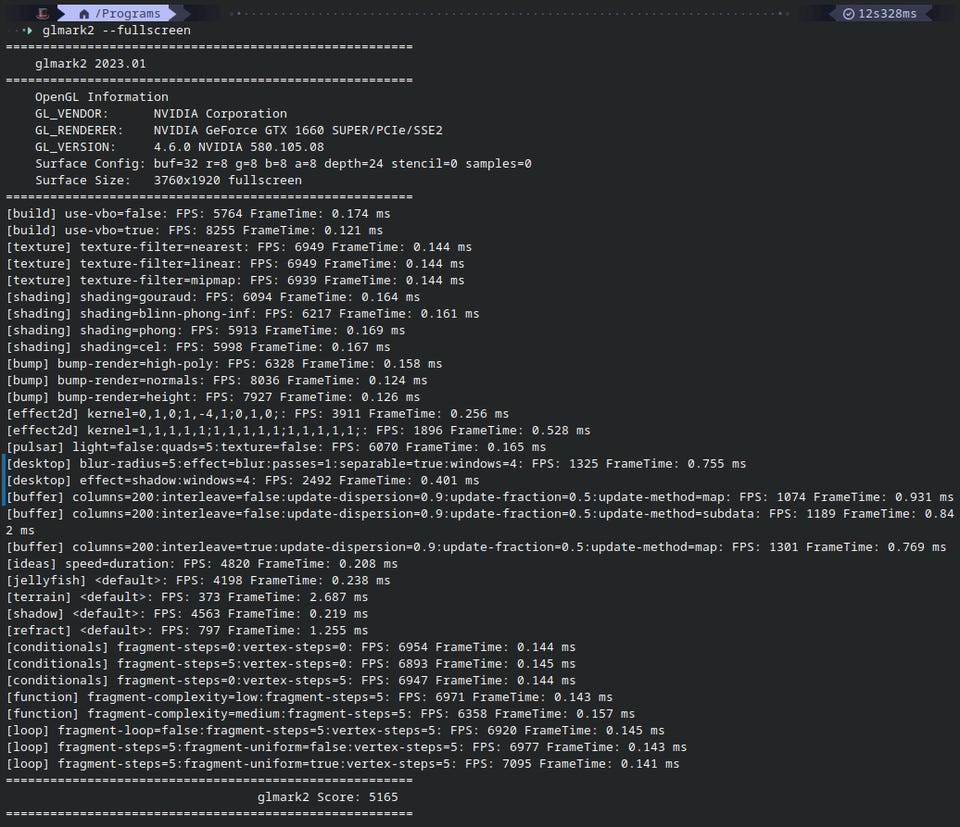960x827 pixels.
Task: Click the shading=gouraud result line
Action: pos(213,297)
